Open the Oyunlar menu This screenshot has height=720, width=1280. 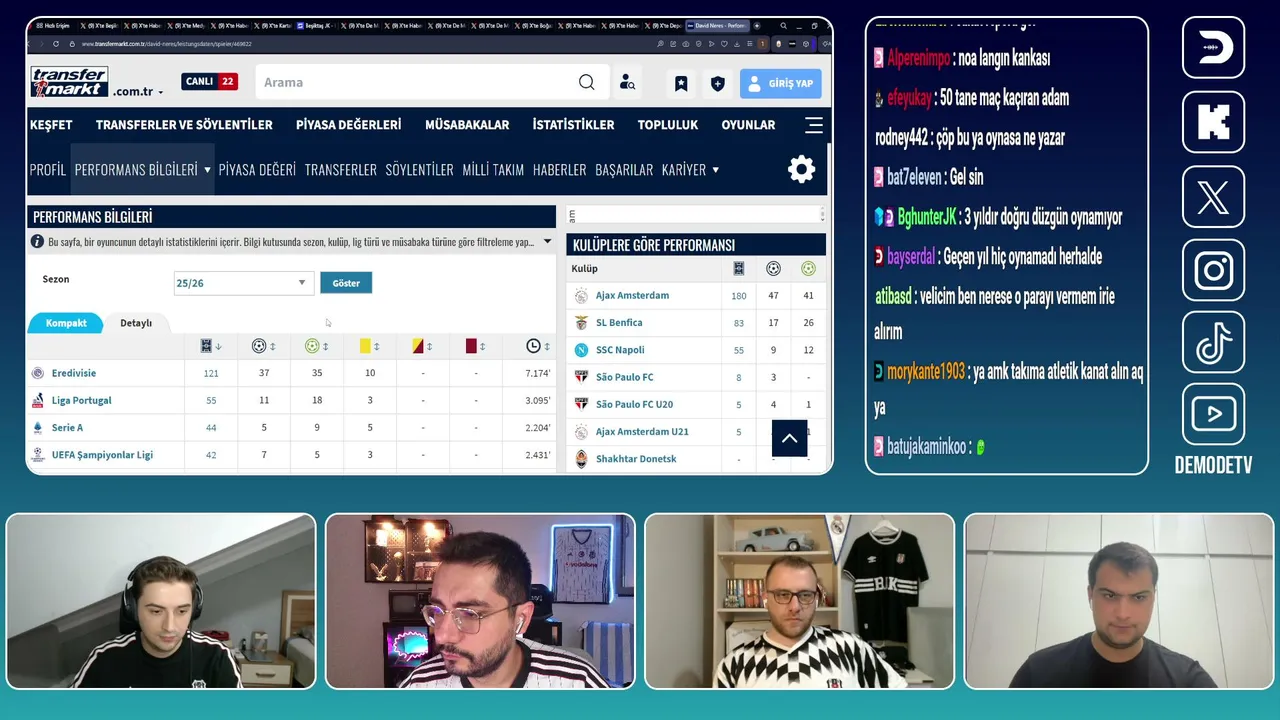point(748,125)
